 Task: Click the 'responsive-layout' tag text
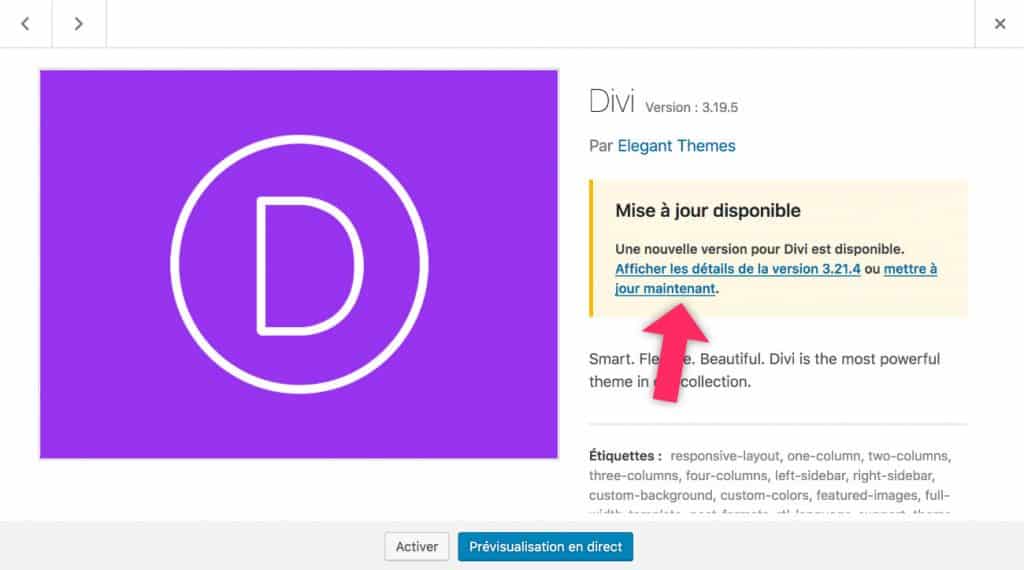coord(725,456)
